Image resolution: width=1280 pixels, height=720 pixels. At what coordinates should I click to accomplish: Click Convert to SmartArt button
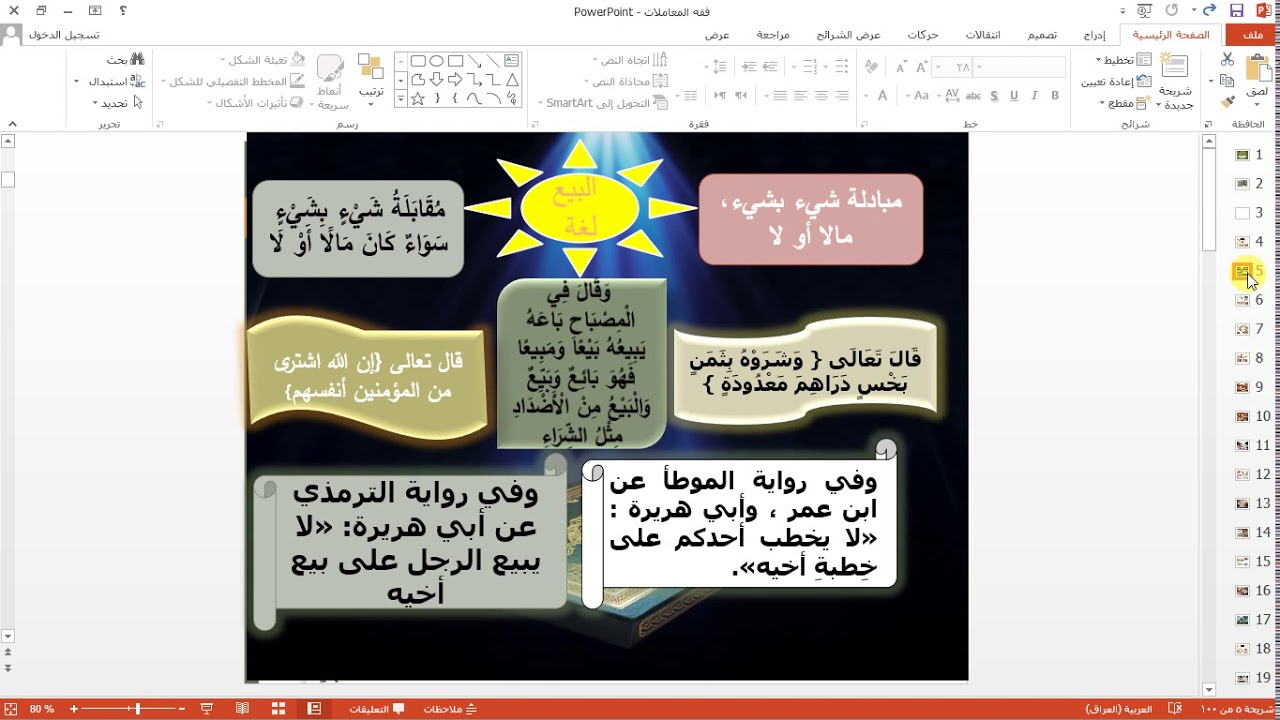tap(602, 103)
